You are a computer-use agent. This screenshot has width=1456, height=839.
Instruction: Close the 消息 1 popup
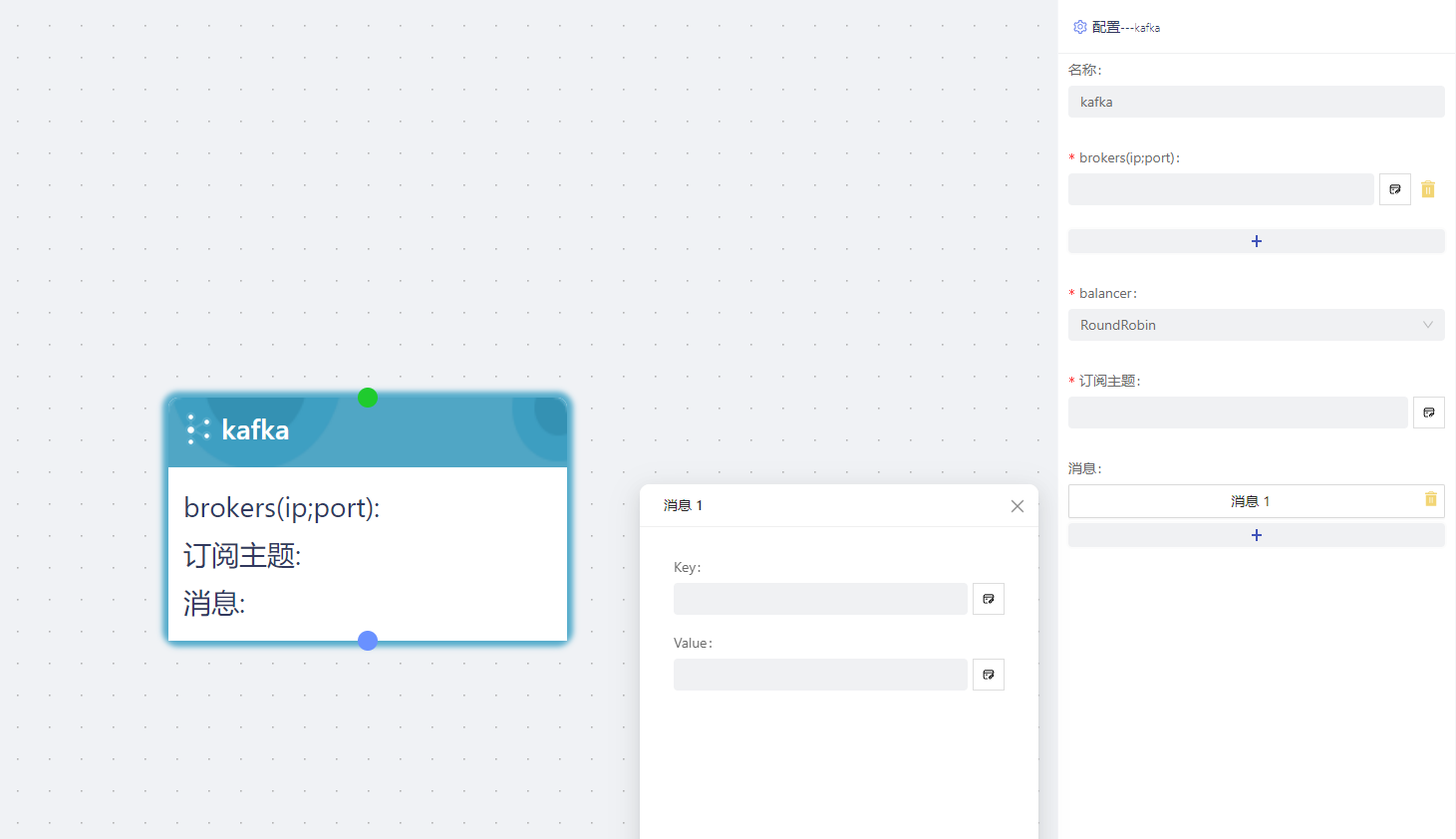click(x=1018, y=506)
